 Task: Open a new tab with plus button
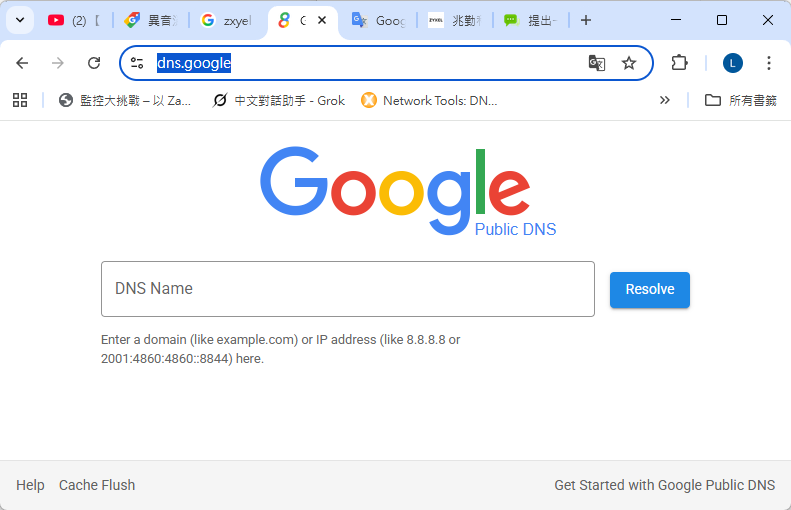(586, 20)
